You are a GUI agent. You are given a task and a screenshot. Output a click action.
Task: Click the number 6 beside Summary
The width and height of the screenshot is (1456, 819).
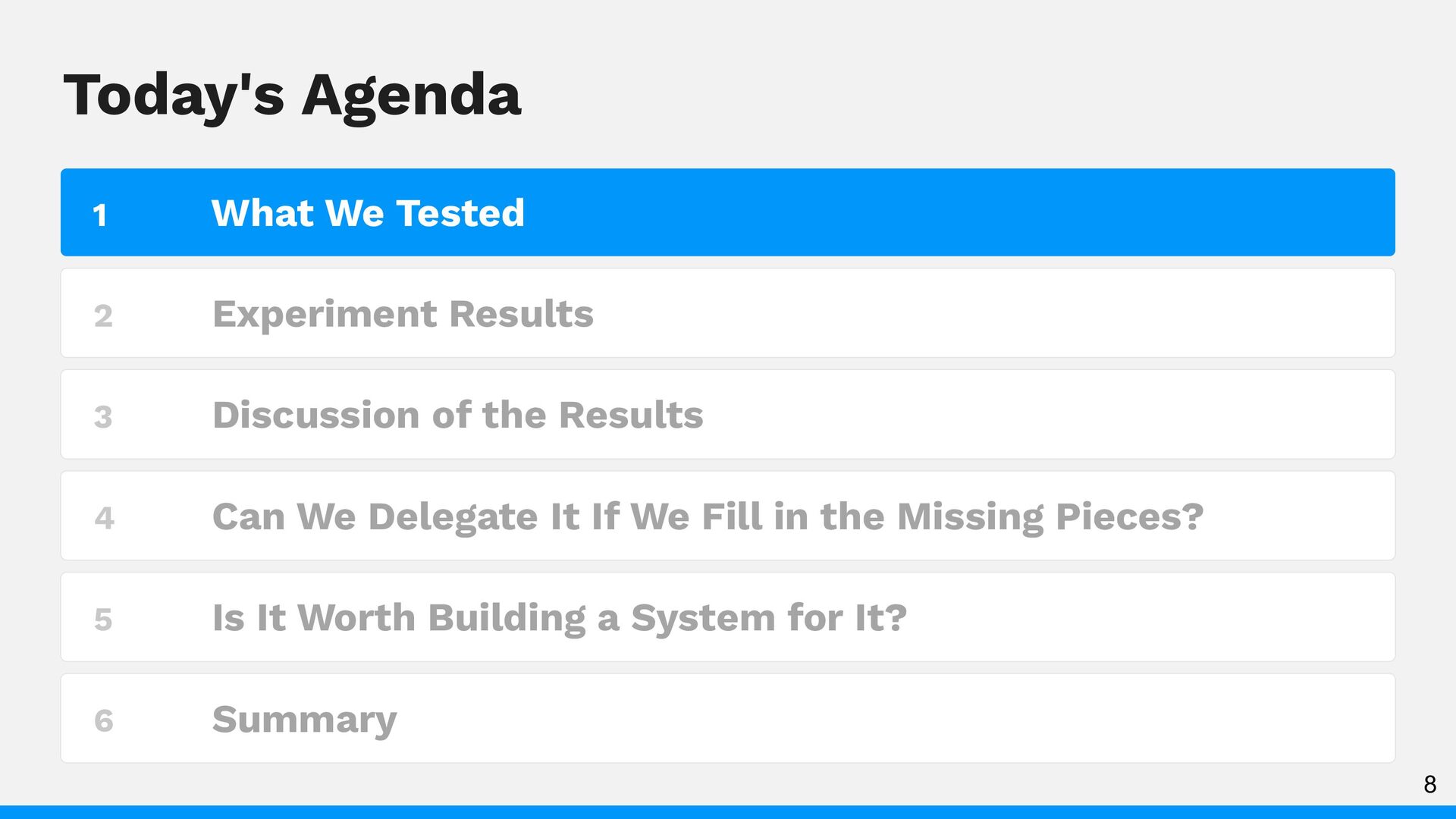tap(103, 721)
